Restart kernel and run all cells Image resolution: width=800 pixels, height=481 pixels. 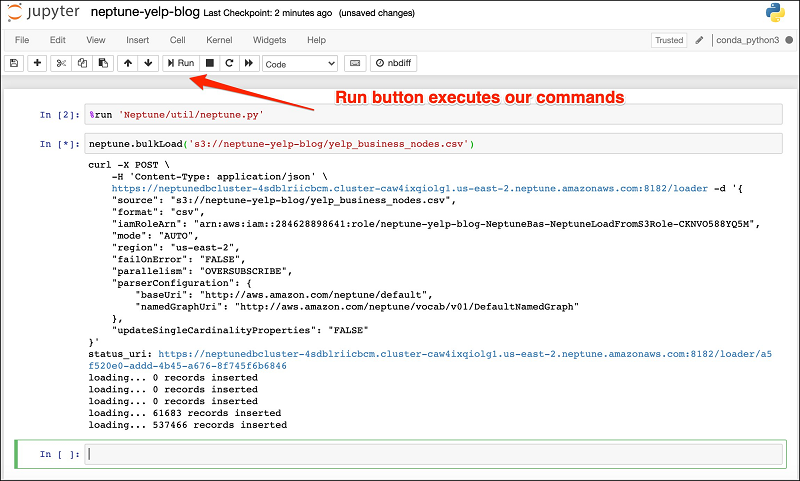point(249,63)
